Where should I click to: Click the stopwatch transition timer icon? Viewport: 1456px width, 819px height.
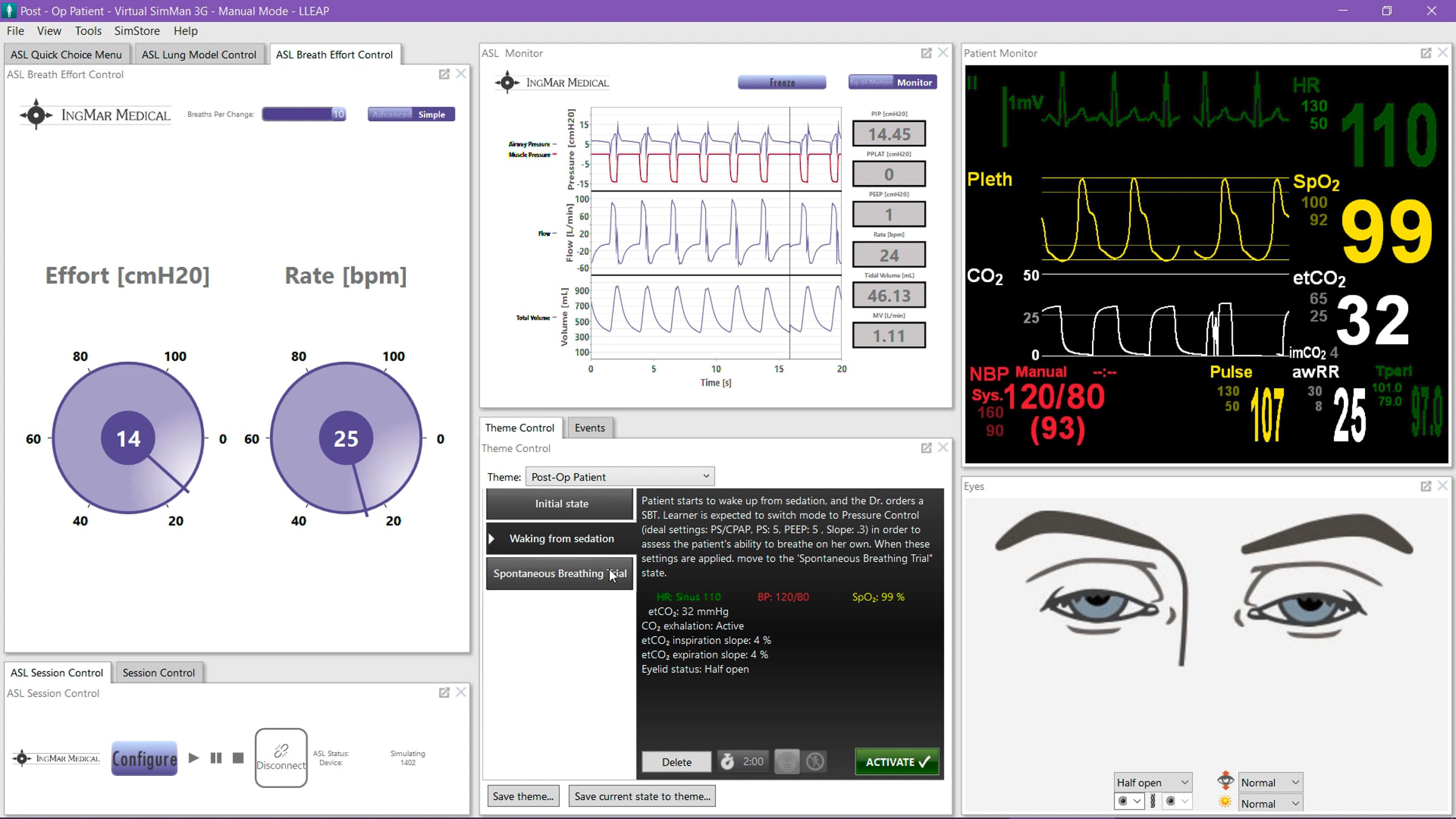click(727, 761)
